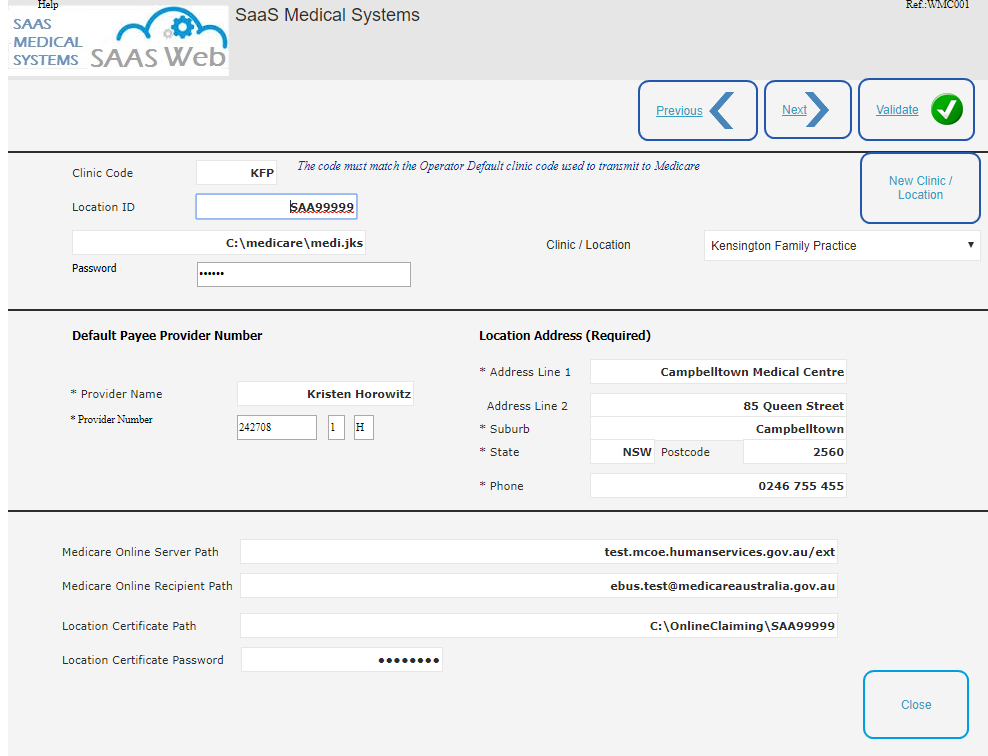
Task: Click the 'Medicare Online Server Path' label
Action: (x=140, y=553)
